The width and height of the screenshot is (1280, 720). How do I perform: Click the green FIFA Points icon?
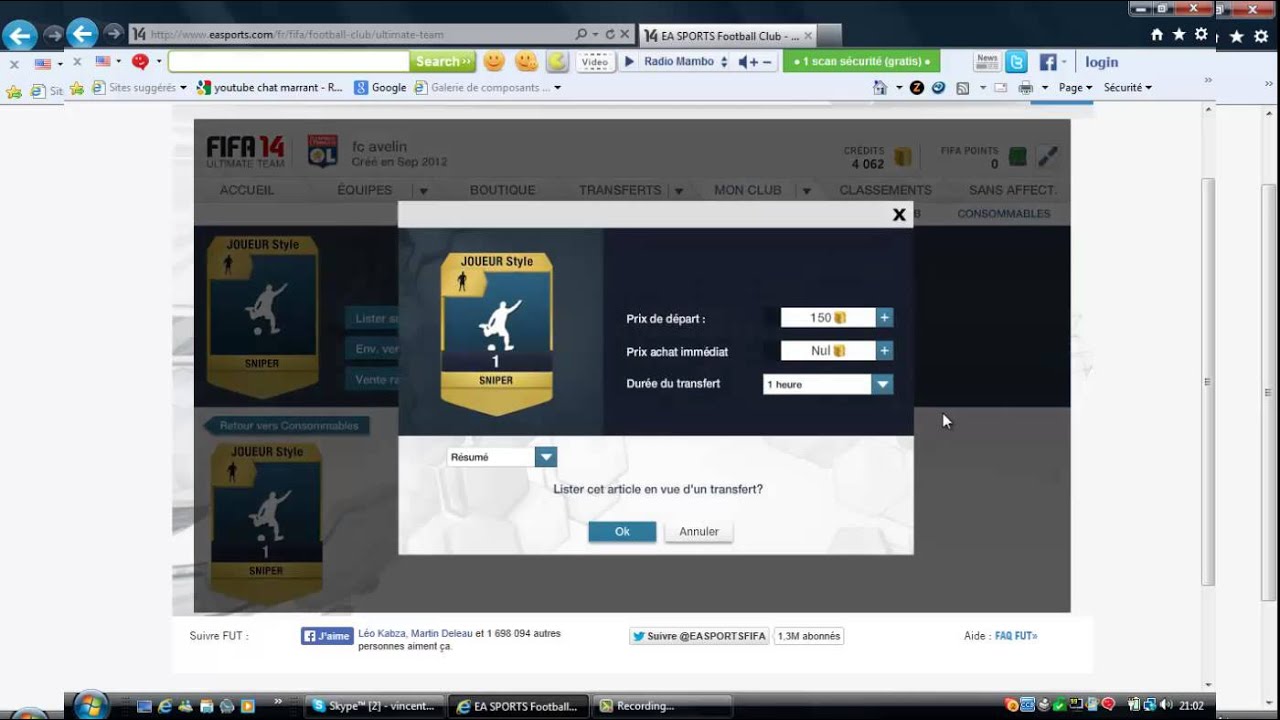1017,157
